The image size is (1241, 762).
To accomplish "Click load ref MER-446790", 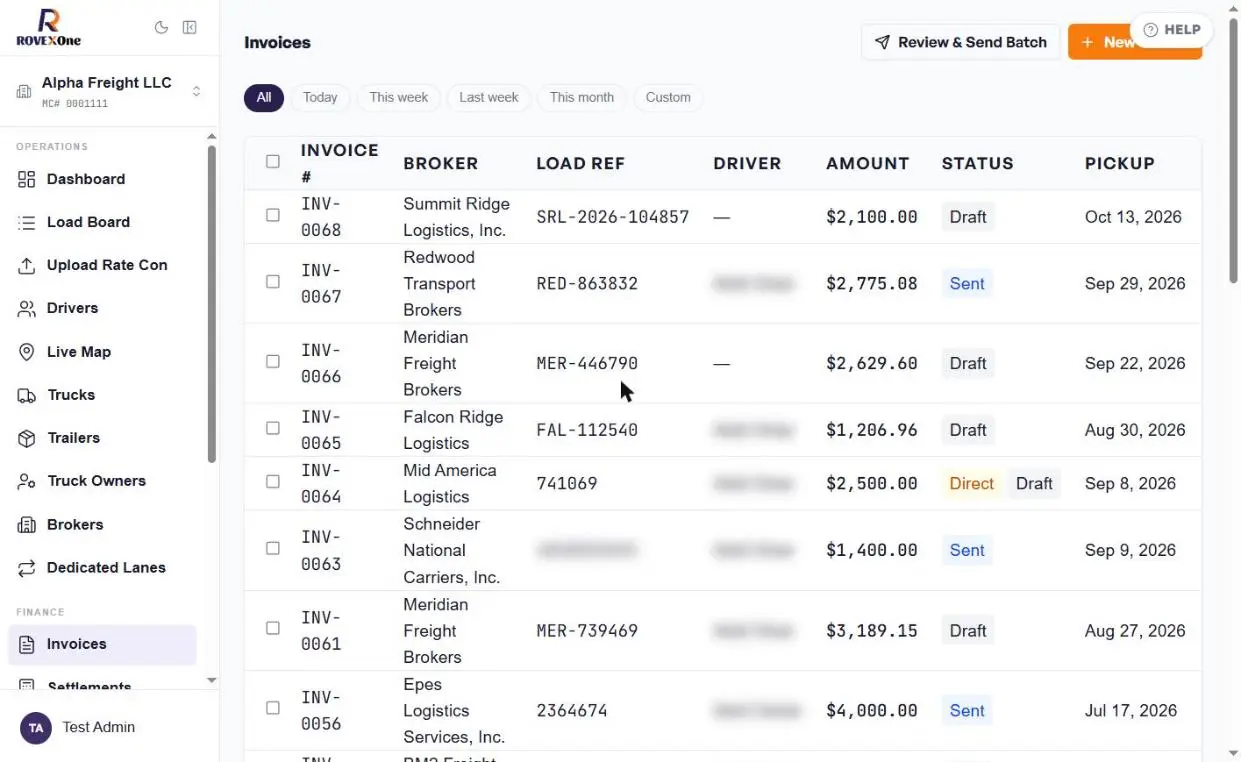I will (587, 363).
